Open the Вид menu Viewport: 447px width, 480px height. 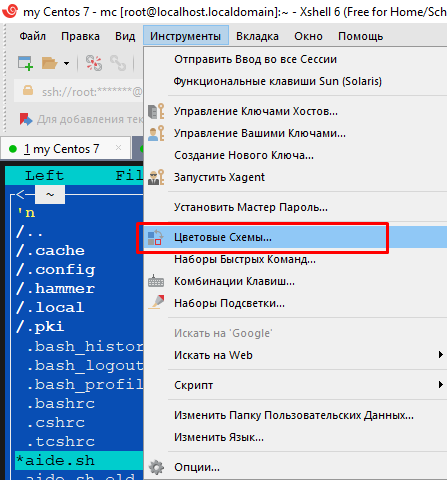[125, 36]
